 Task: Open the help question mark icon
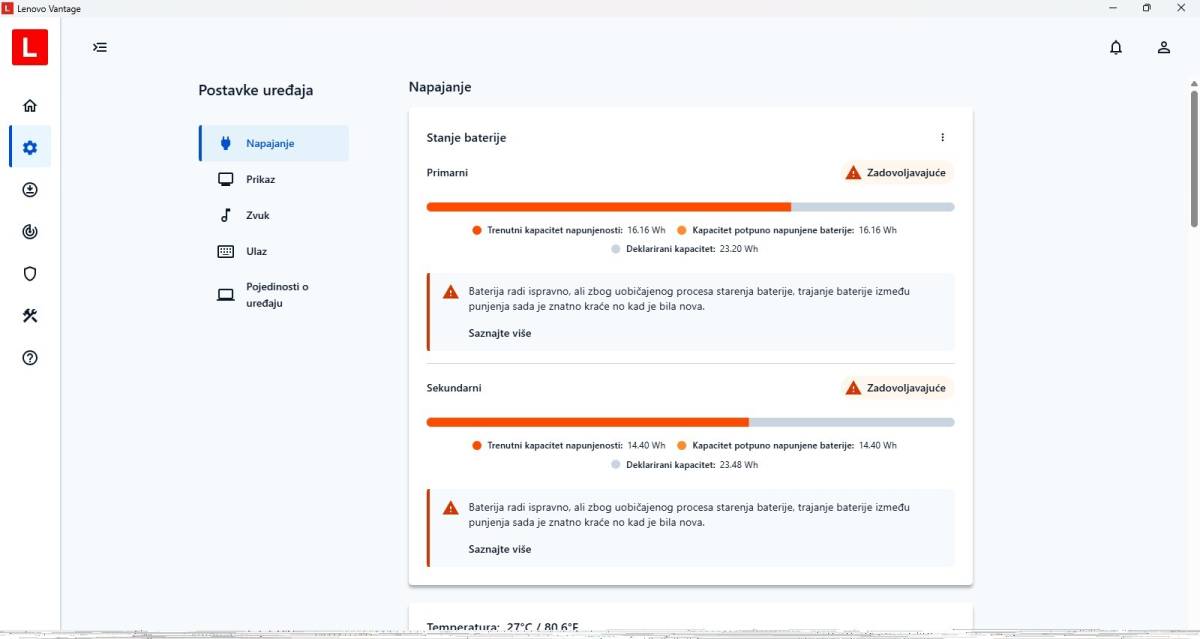pos(30,358)
